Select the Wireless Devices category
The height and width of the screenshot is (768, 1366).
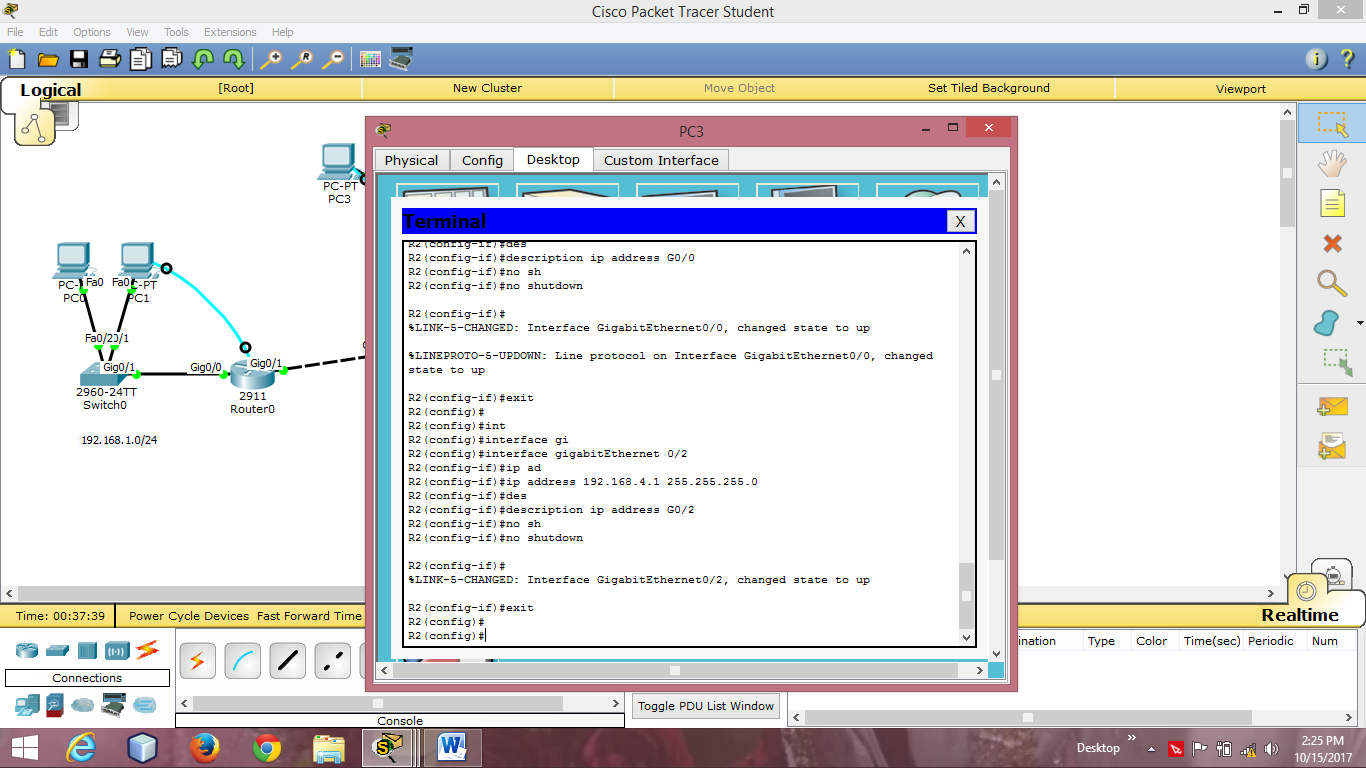coord(117,650)
